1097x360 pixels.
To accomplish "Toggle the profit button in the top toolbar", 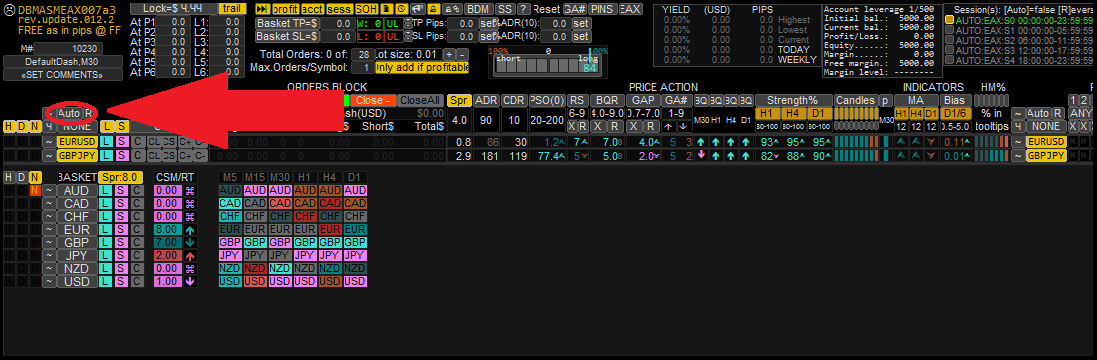I will [286, 9].
